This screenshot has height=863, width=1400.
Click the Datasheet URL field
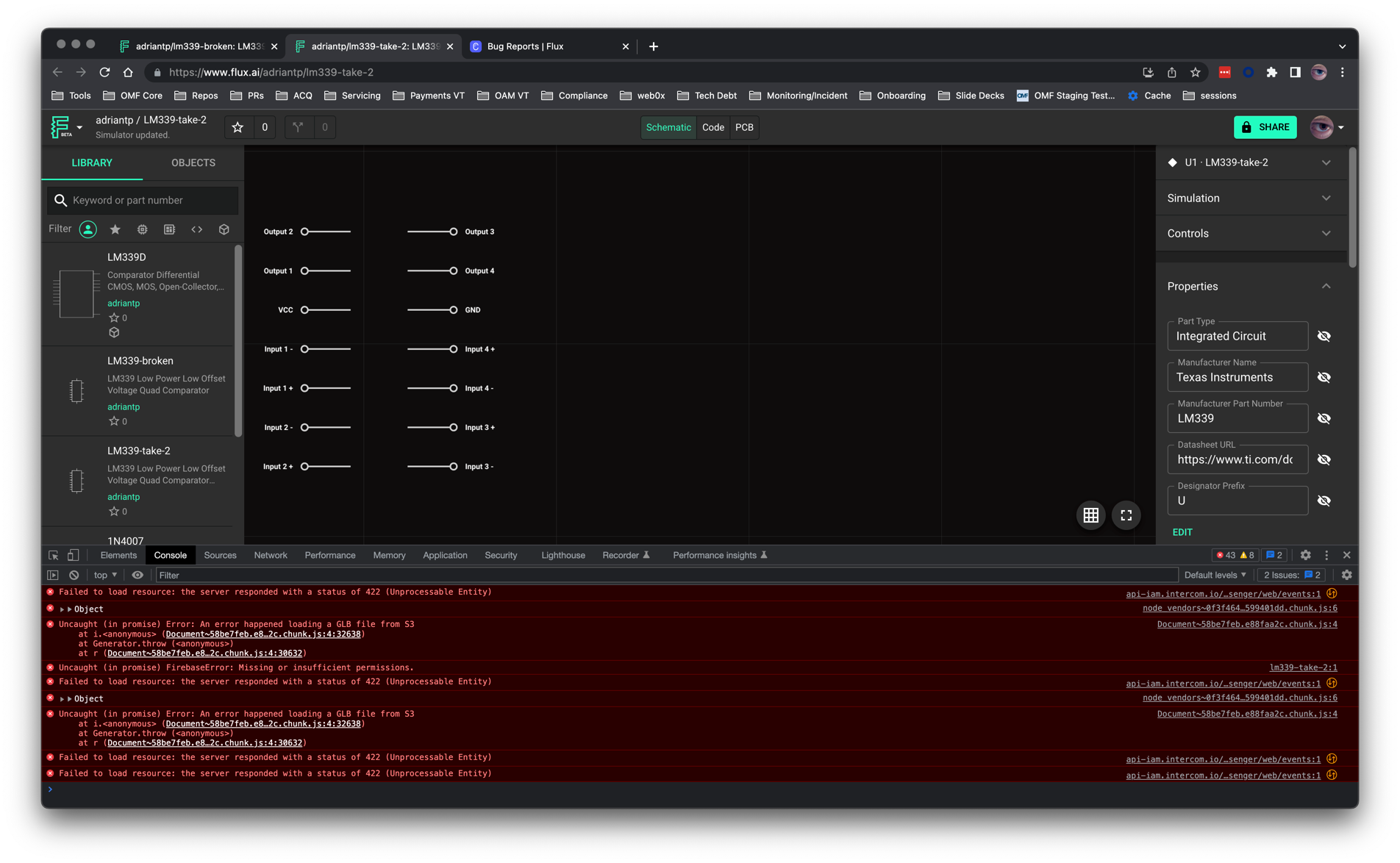(1237, 459)
